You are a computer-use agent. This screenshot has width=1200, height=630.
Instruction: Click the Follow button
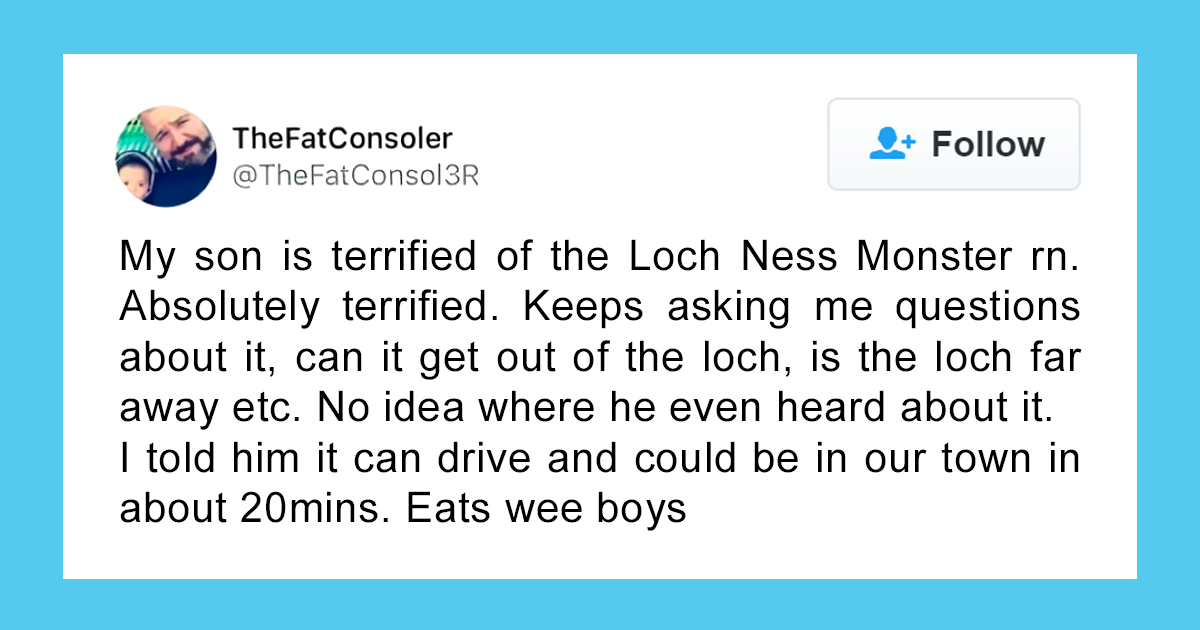pos(953,144)
